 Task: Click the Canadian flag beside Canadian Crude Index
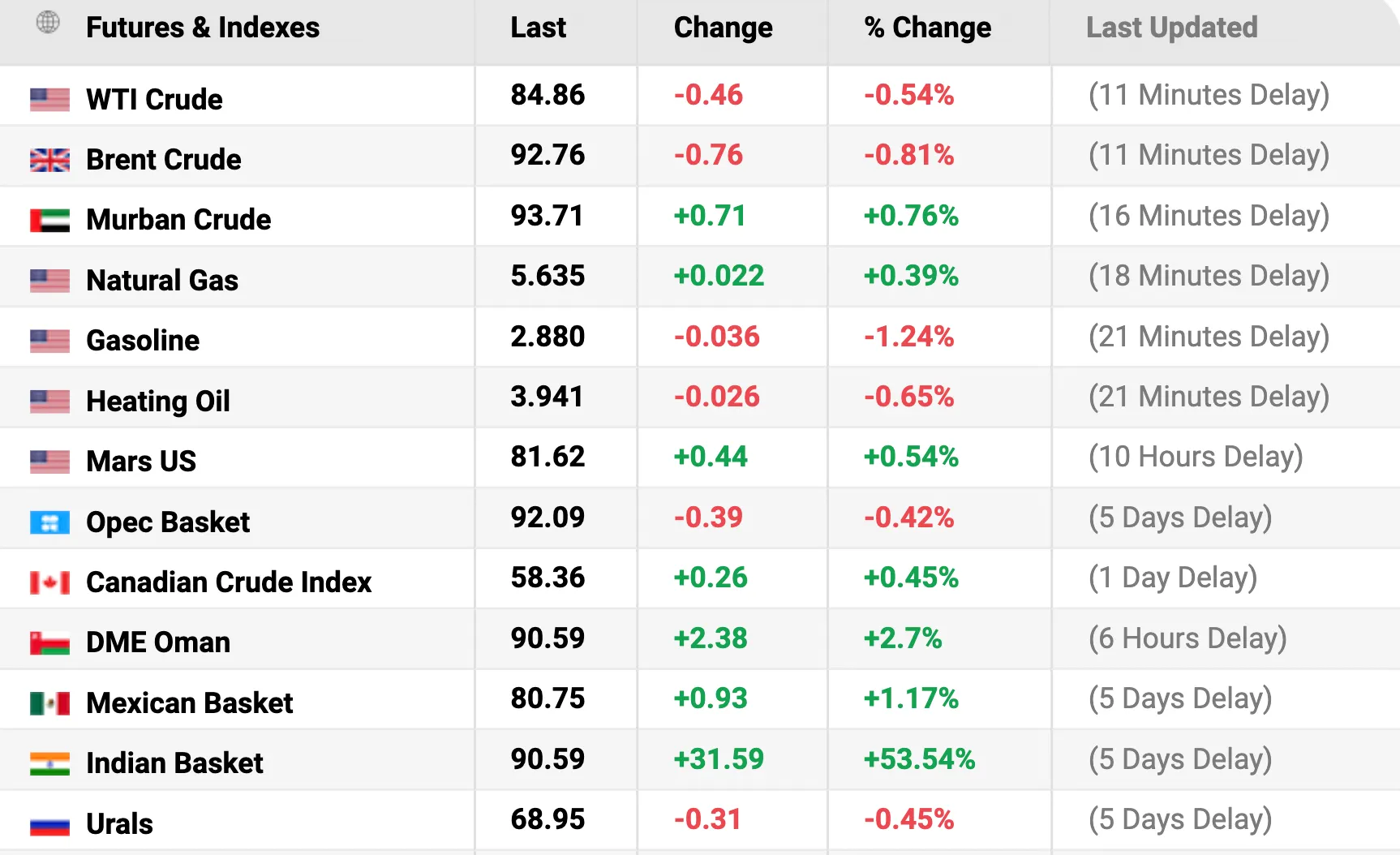pos(49,582)
